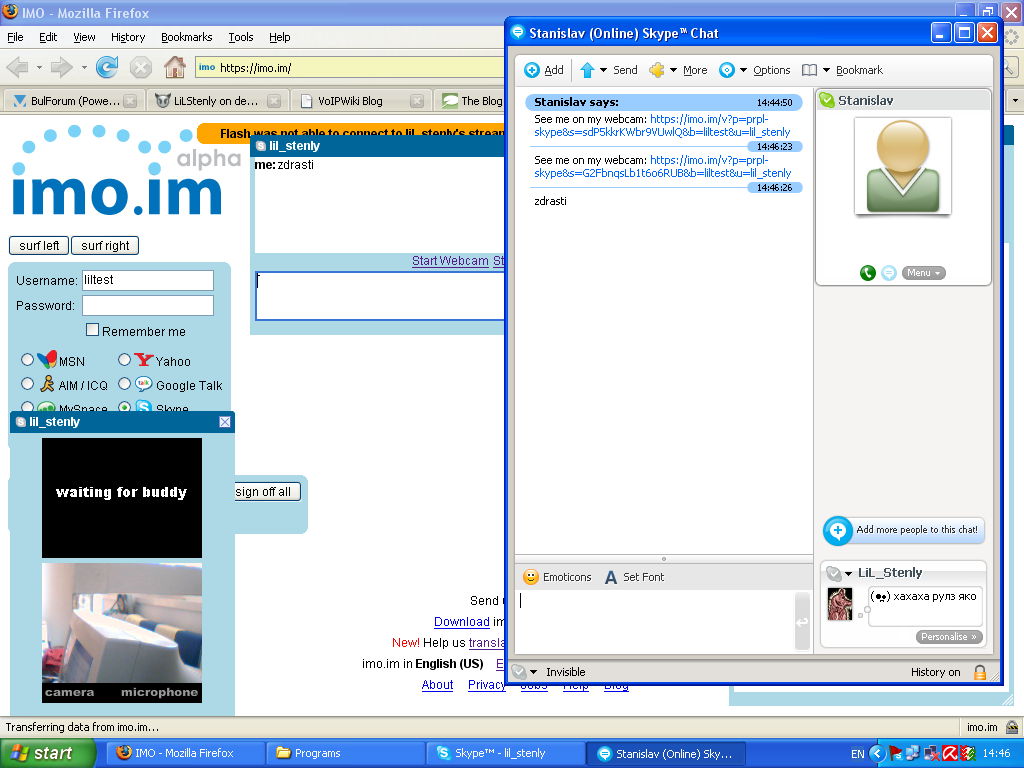Screen dimensions: 1024x768
Task: Click the Add icon in the Skype chat toolbar
Action: (532, 70)
